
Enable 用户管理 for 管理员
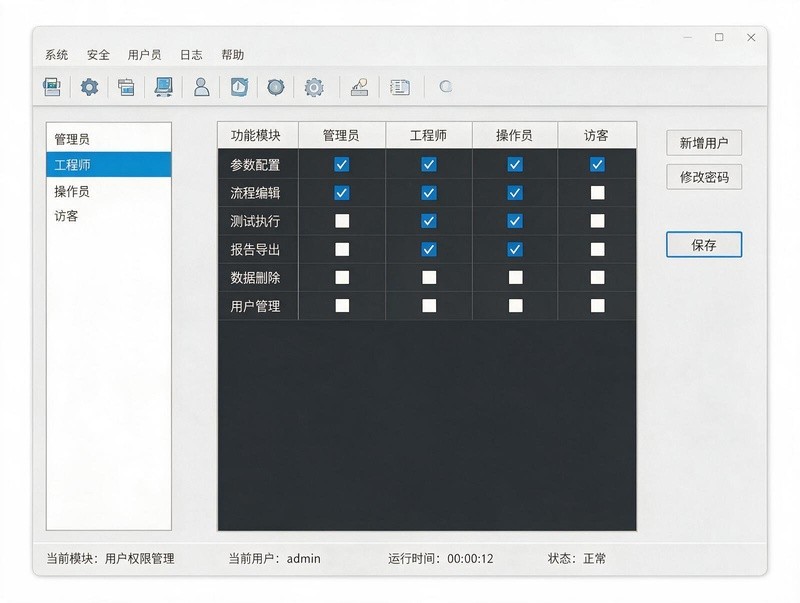tap(342, 306)
